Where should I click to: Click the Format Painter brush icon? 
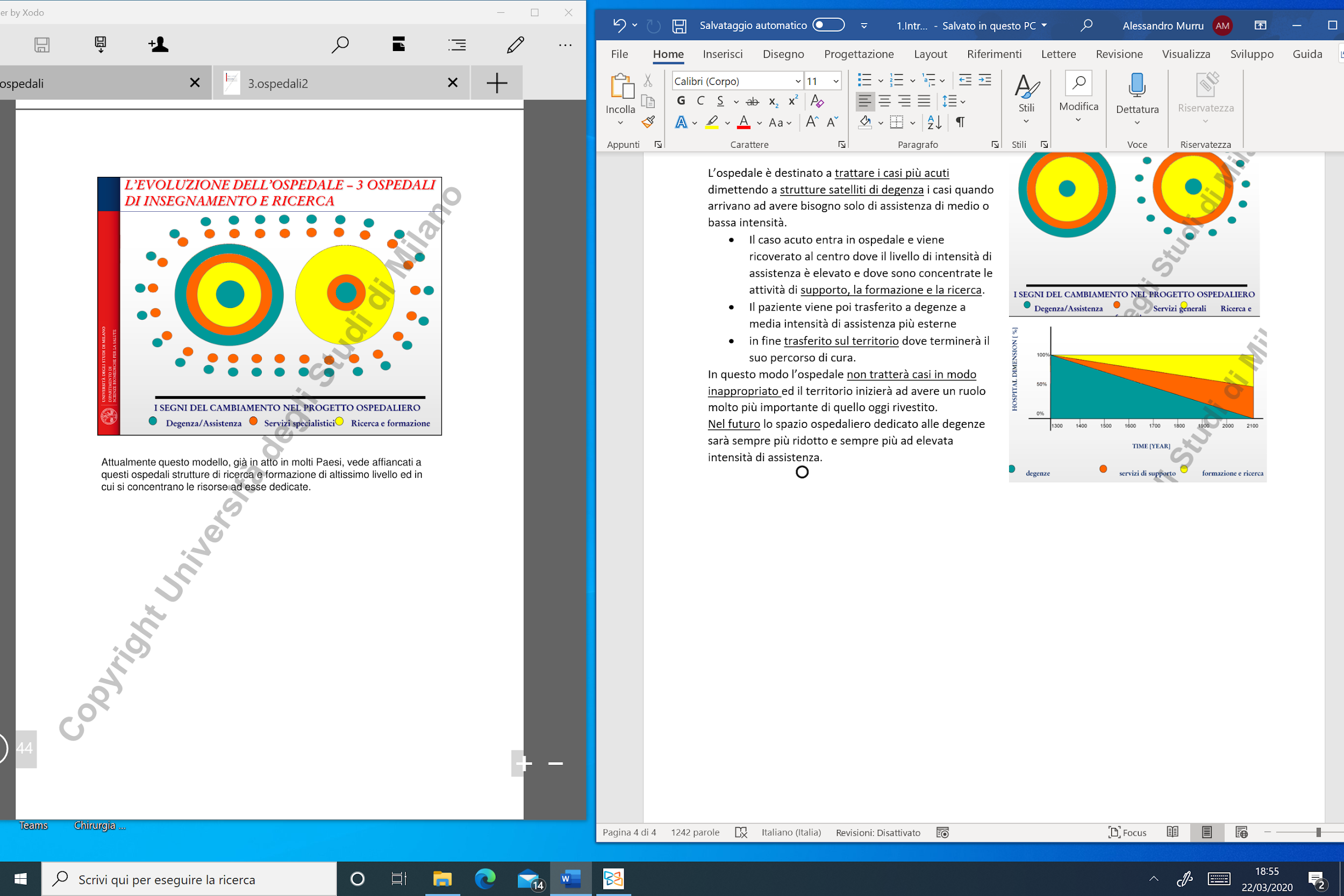pos(648,121)
